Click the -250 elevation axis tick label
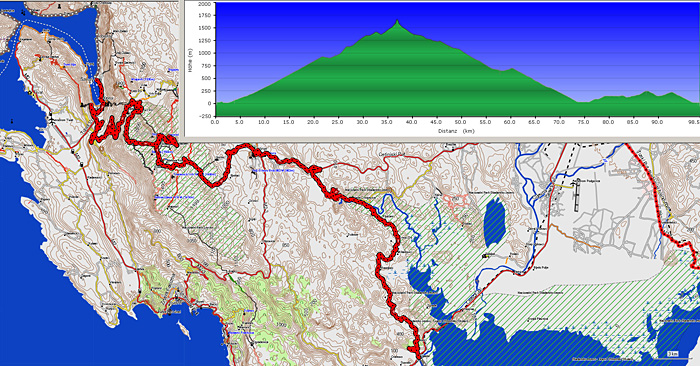 point(205,116)
